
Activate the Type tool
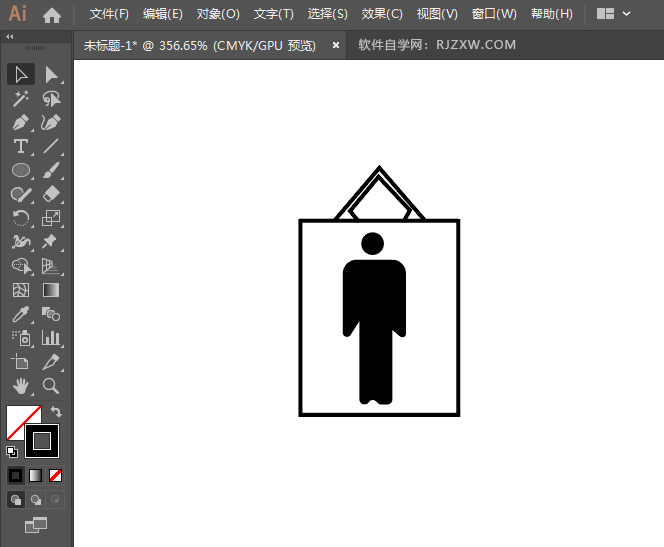click(21, 146)
